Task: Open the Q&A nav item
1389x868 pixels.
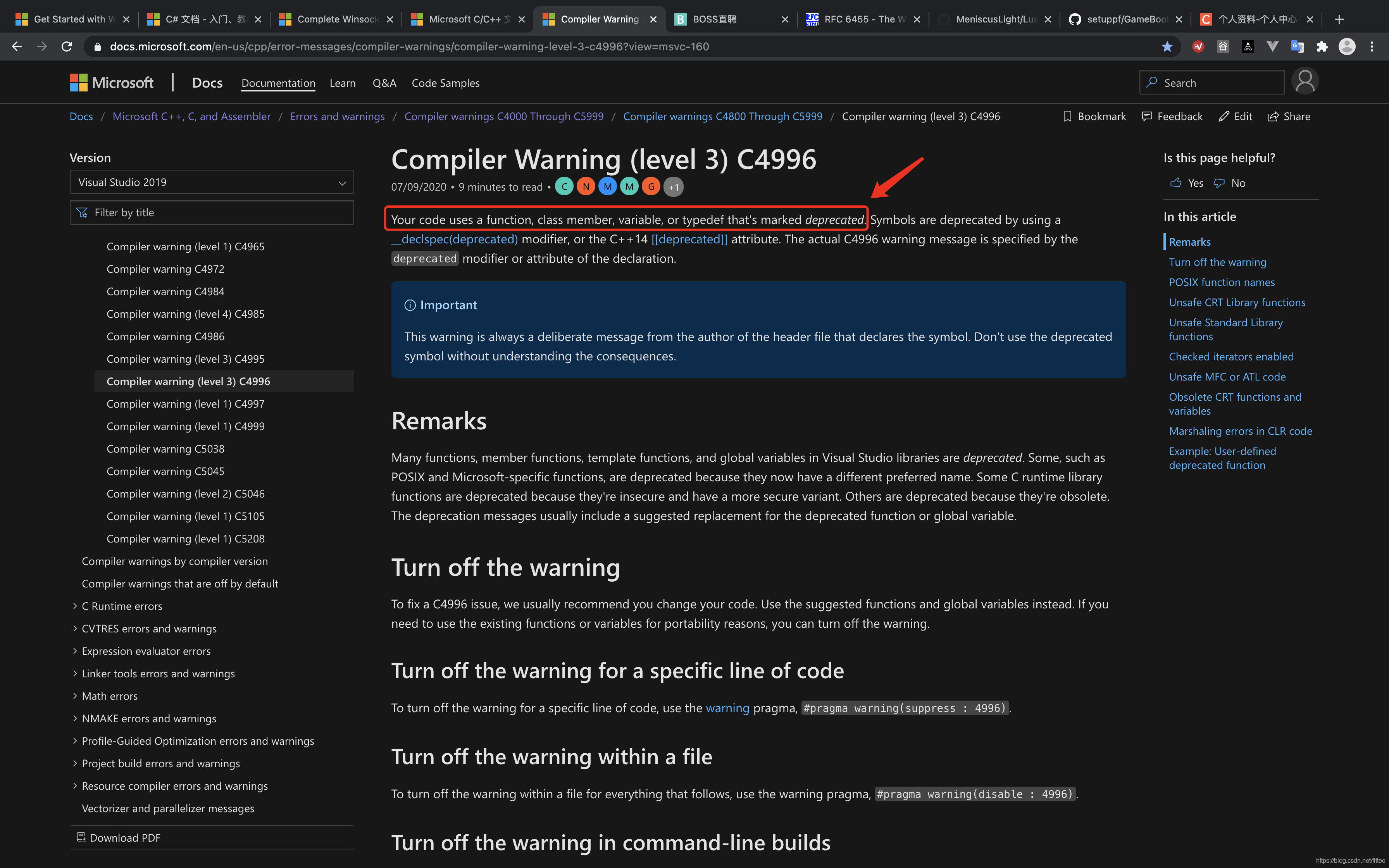Action: tap(384, 83)
